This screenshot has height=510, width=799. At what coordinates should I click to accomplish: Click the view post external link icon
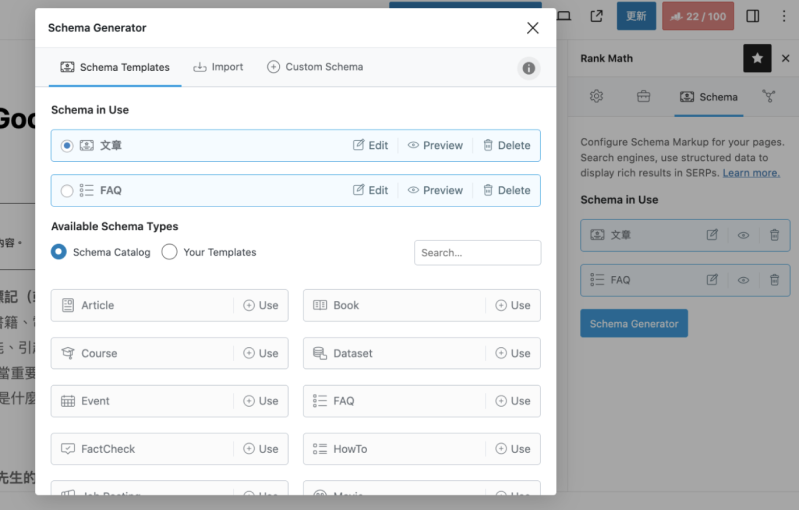click(596, 16)
